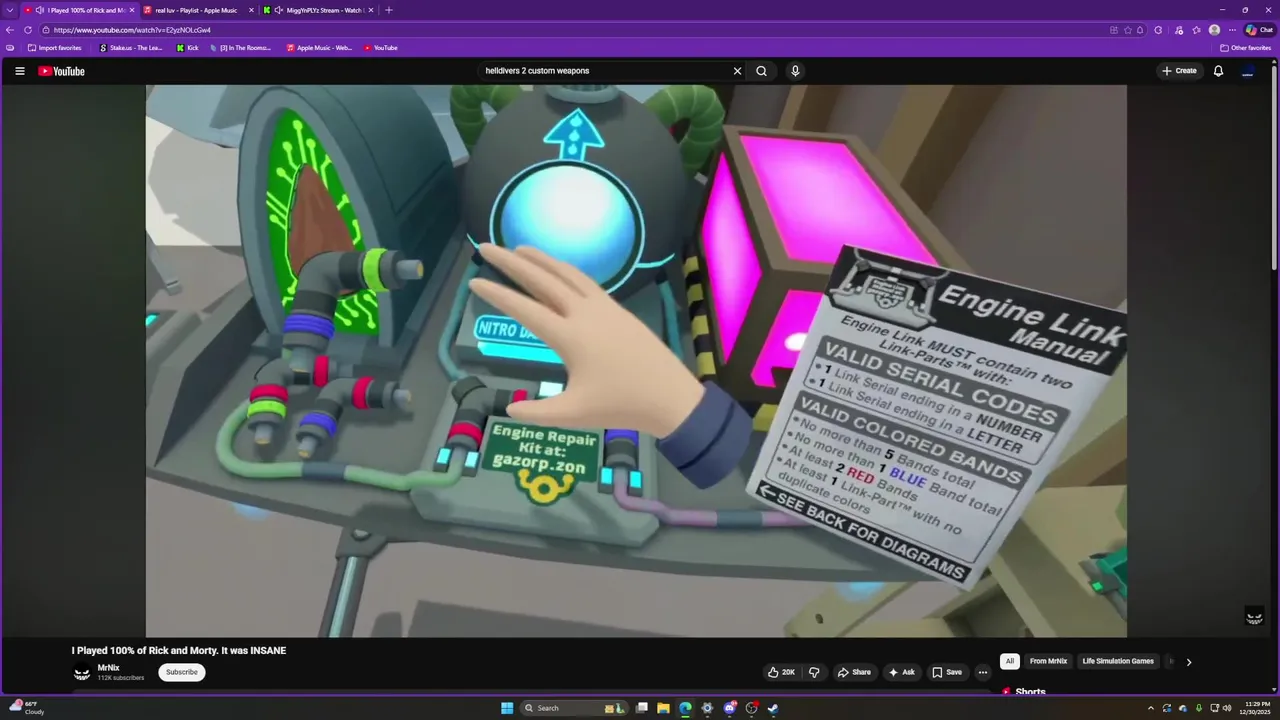This screenshot has height=720, width=1280.
Task: Clear the YouTube search box text
Action: click(x=737, y=71)
